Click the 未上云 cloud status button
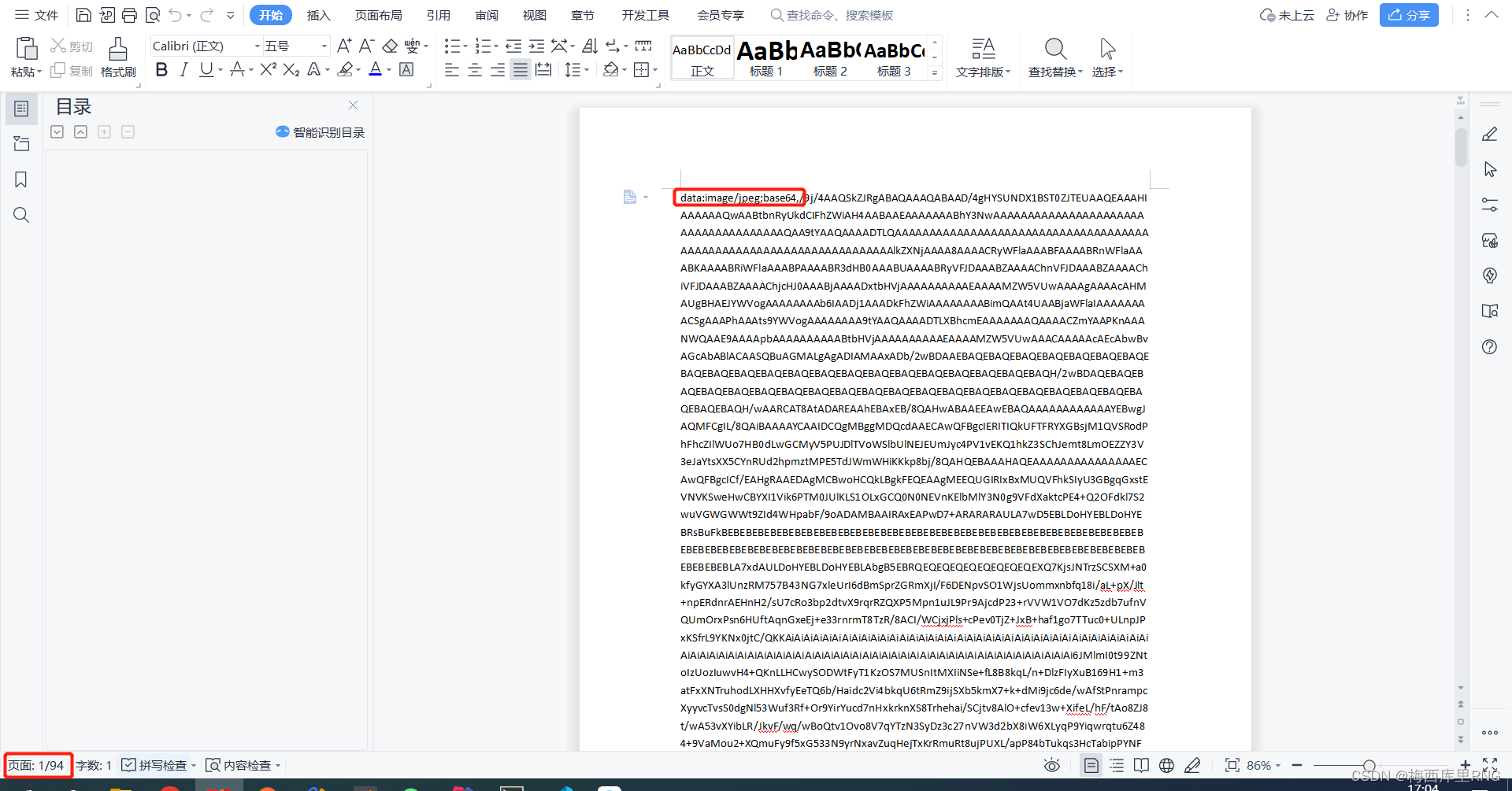 click(x=1287, y=15)
